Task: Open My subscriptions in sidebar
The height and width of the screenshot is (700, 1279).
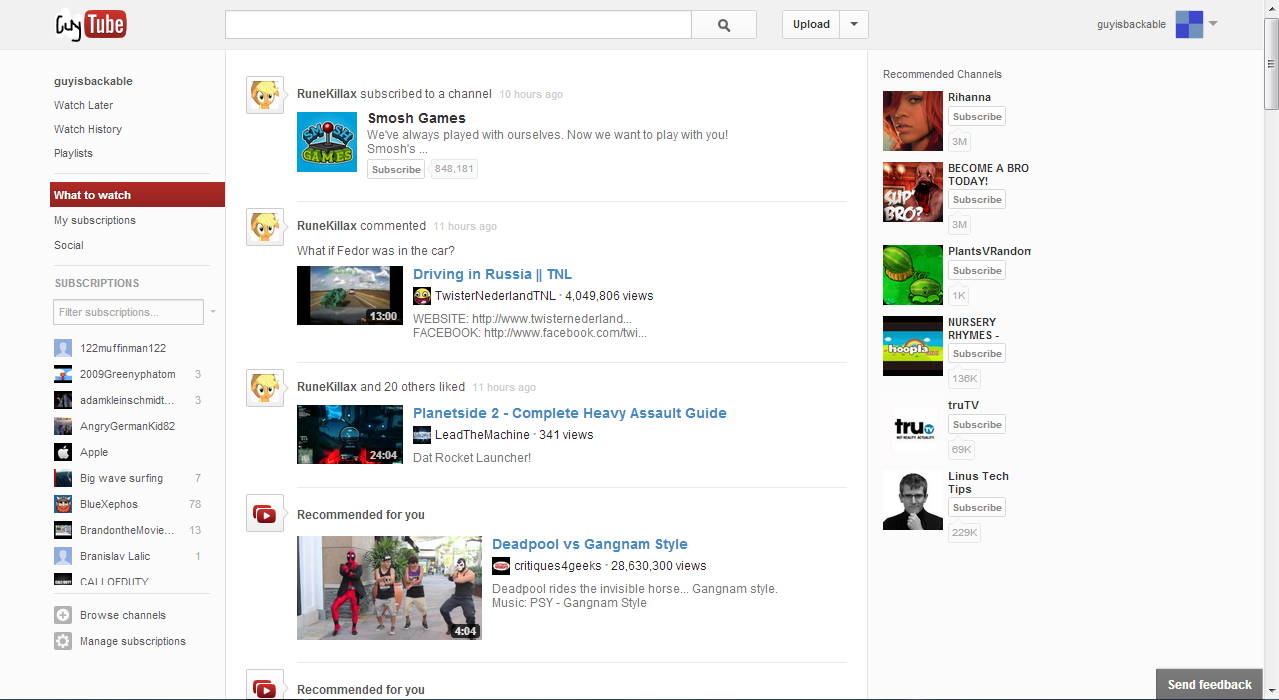Action: click(95, 220)
